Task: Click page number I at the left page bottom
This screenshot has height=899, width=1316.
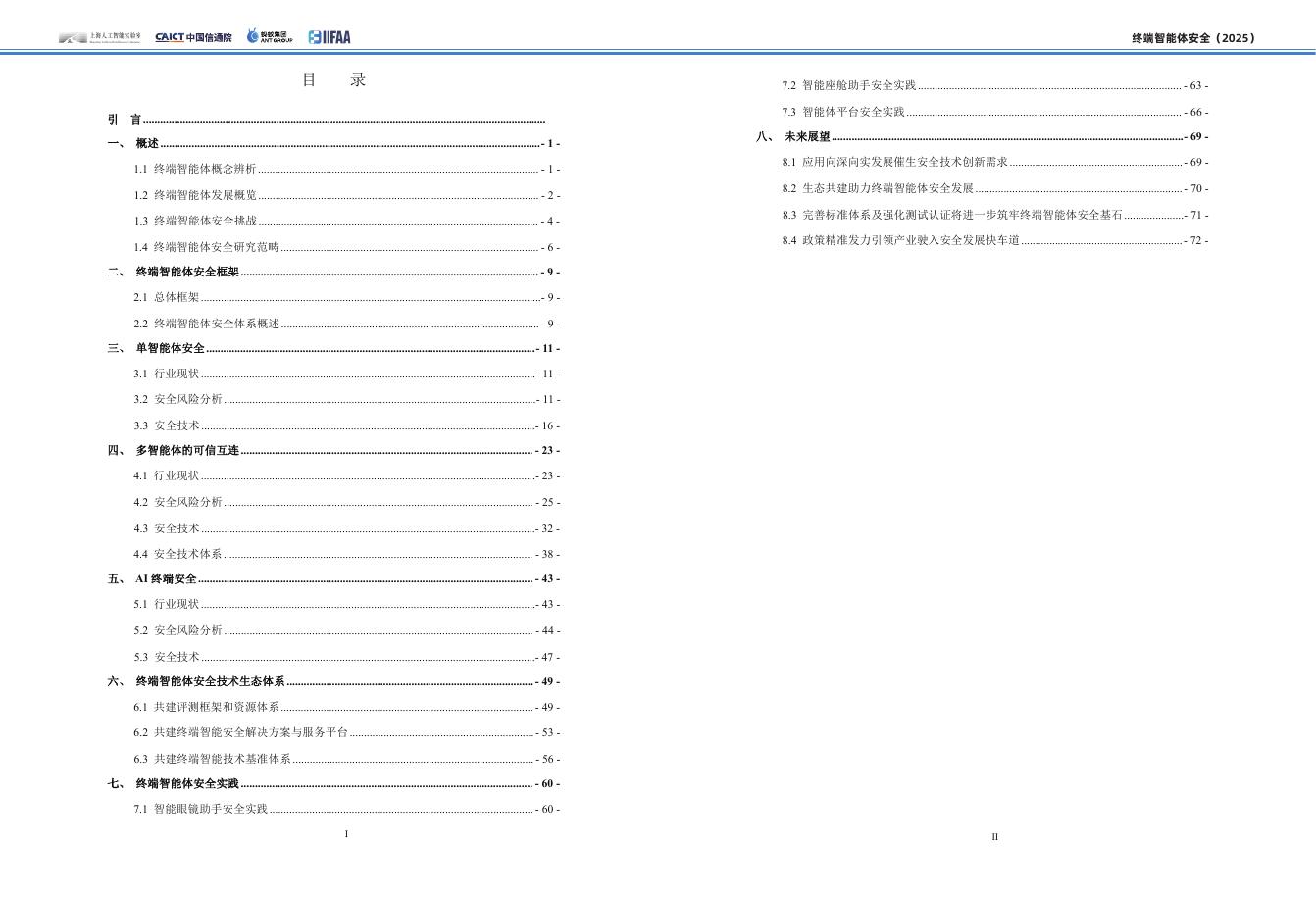Action: coord(346,834)
